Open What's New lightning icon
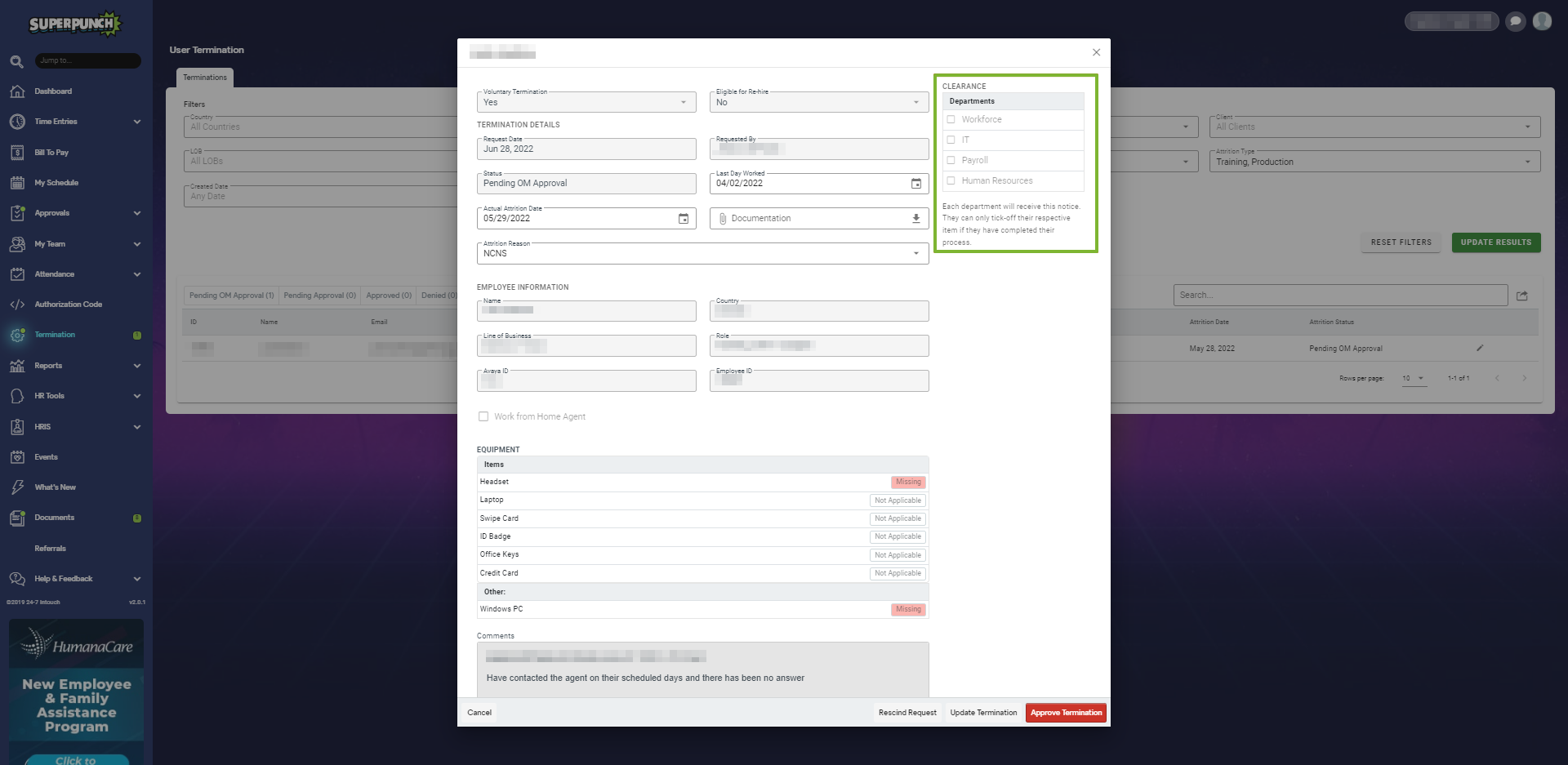The width and height of the screenshot is (1568, 765). click(17, 487)
